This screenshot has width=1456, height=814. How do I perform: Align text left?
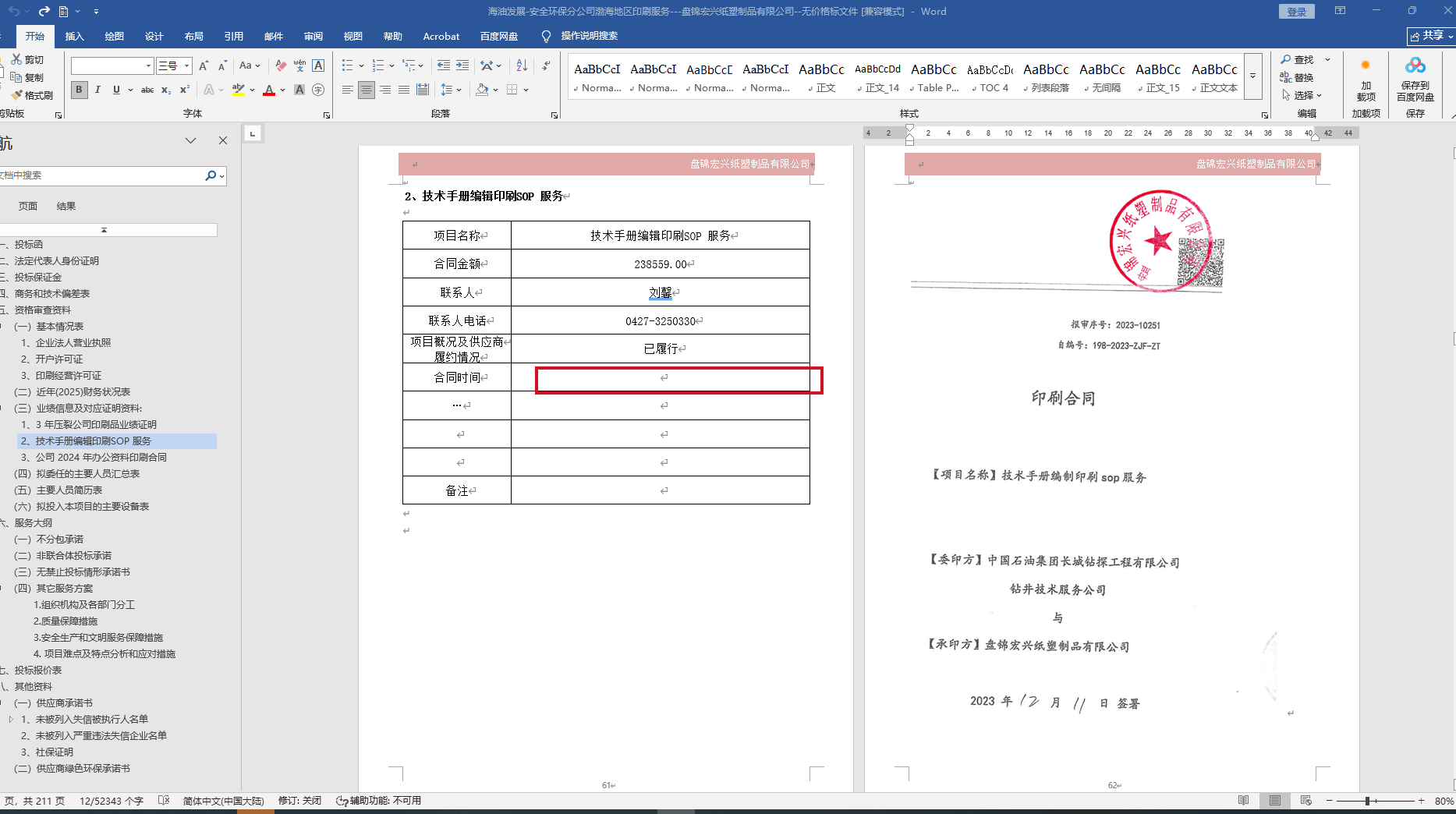tap(348, 90)
